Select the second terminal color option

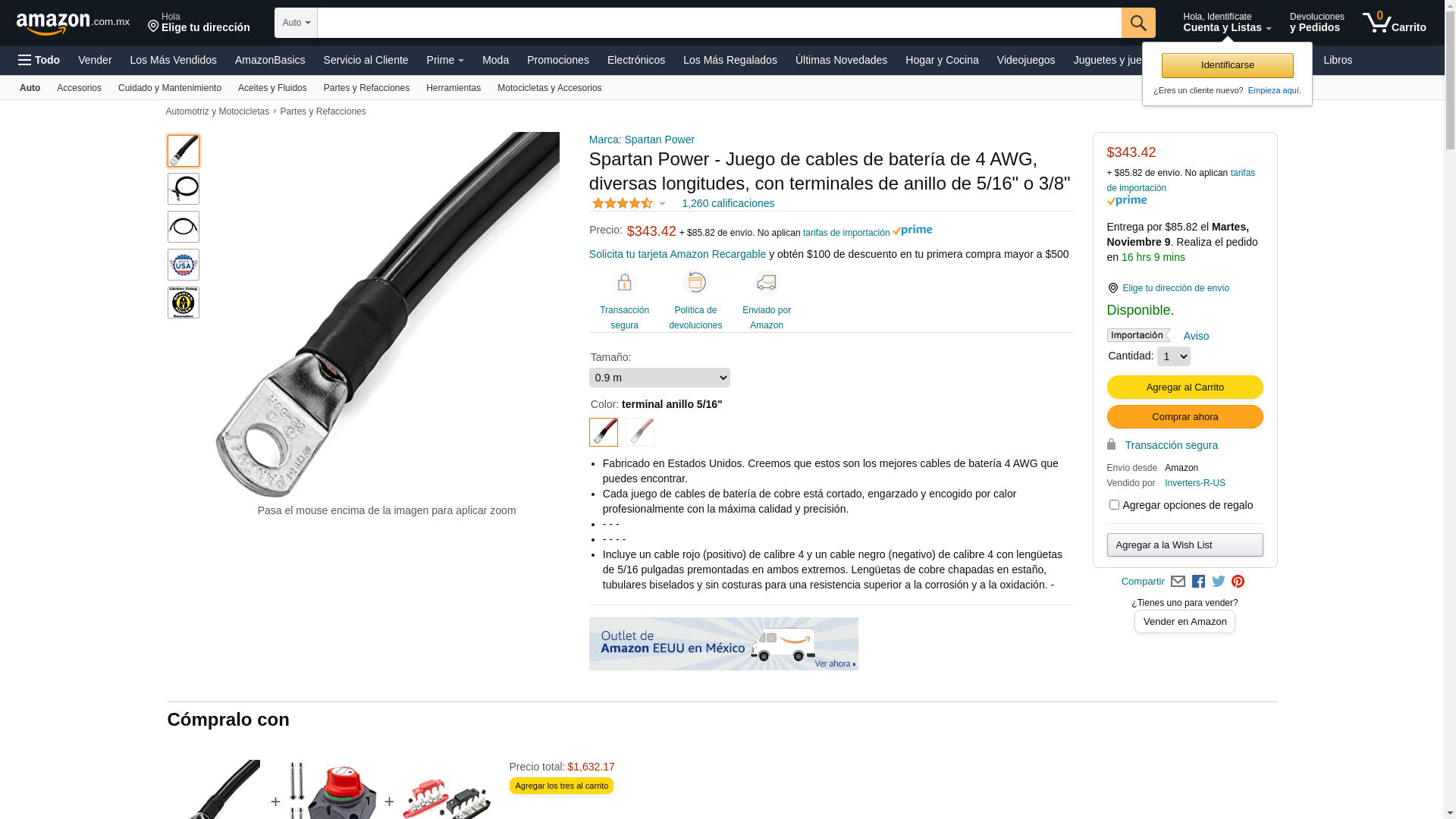pyautogui.click(x=640, y=432)
